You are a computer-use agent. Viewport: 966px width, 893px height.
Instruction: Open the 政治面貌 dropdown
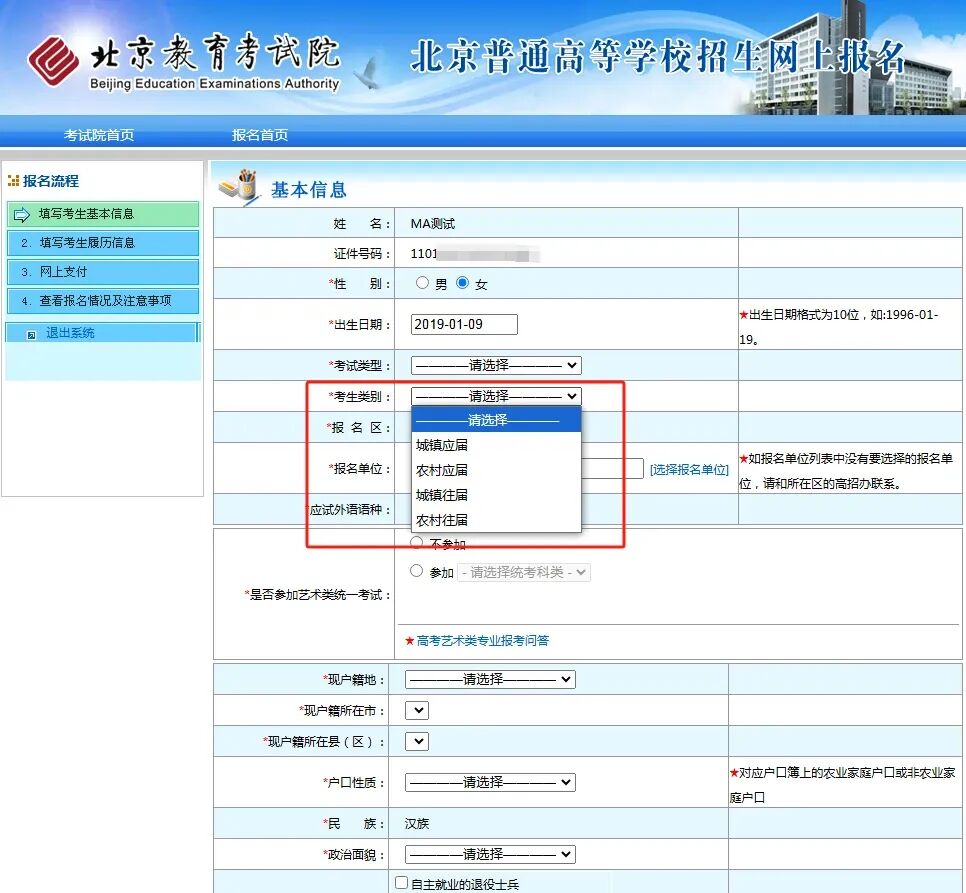click(490, 854)
